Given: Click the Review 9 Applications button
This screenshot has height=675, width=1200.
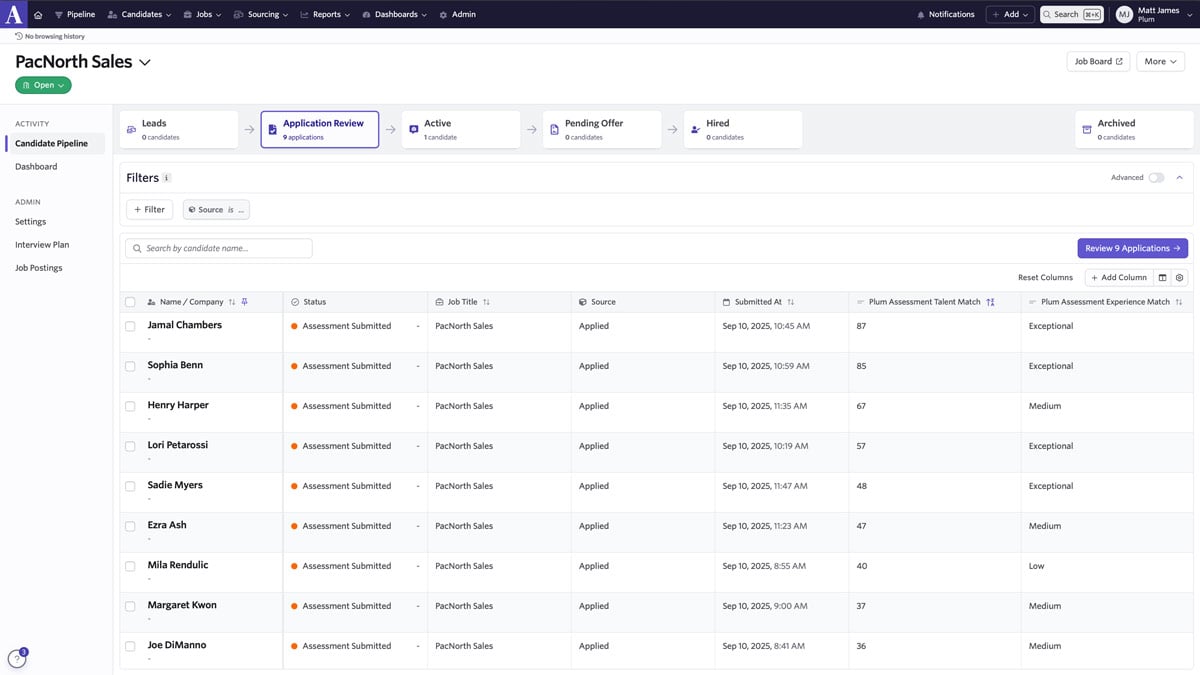Looking at the screenshot, I should (1132, 248).
